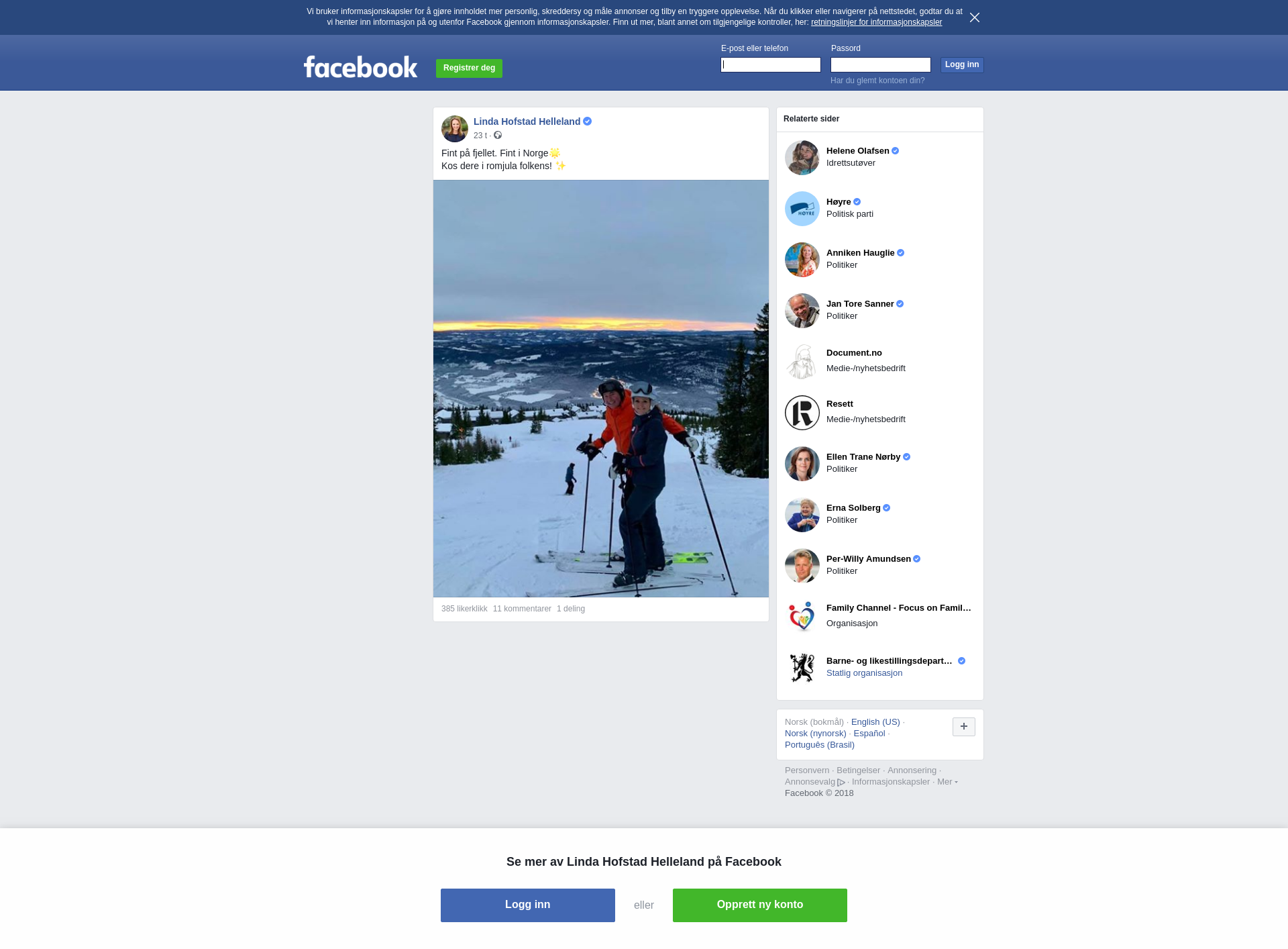Open the Resett R logo

click(802, 413)
